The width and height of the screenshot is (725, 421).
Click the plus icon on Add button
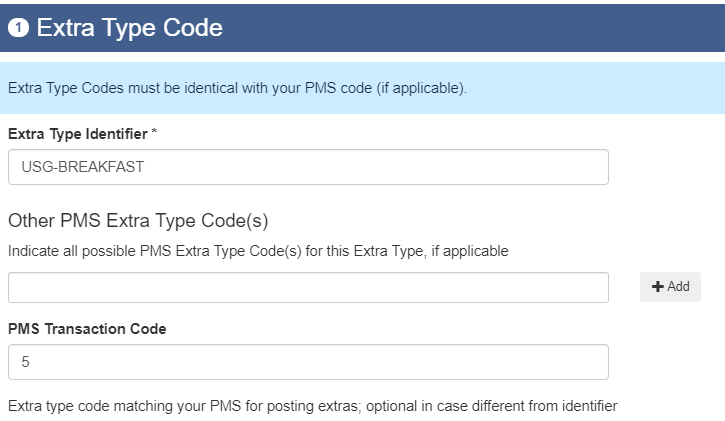[657, 287]
